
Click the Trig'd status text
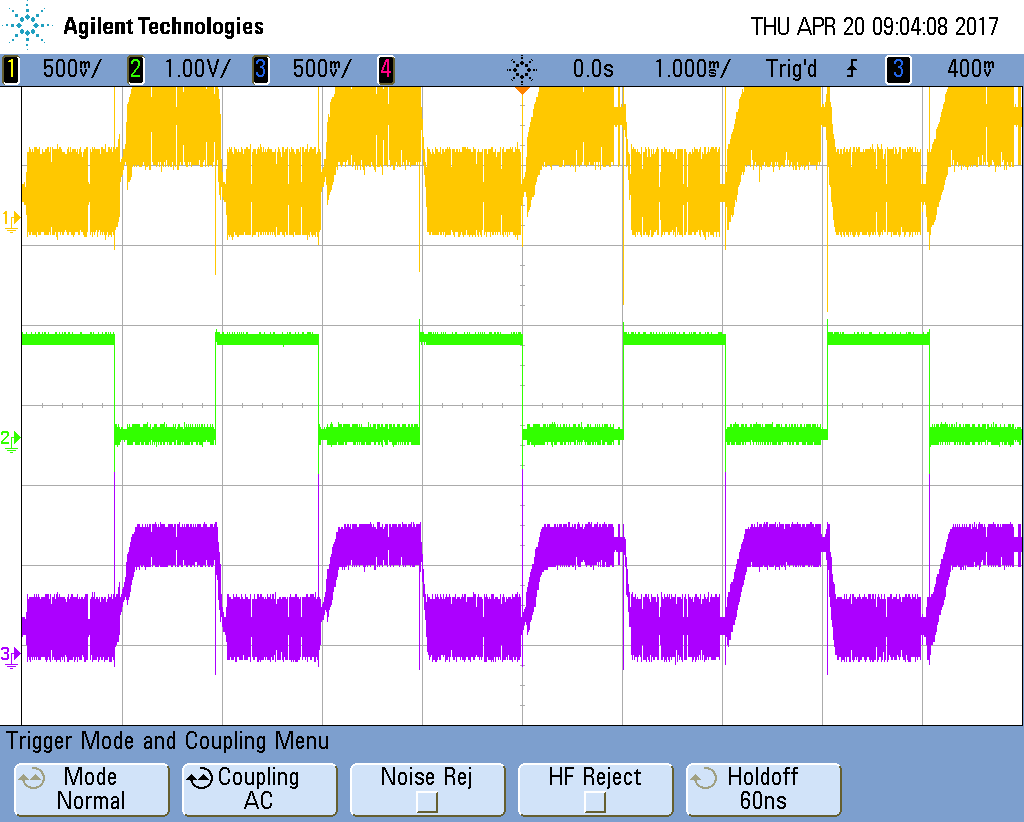(791, 69)
